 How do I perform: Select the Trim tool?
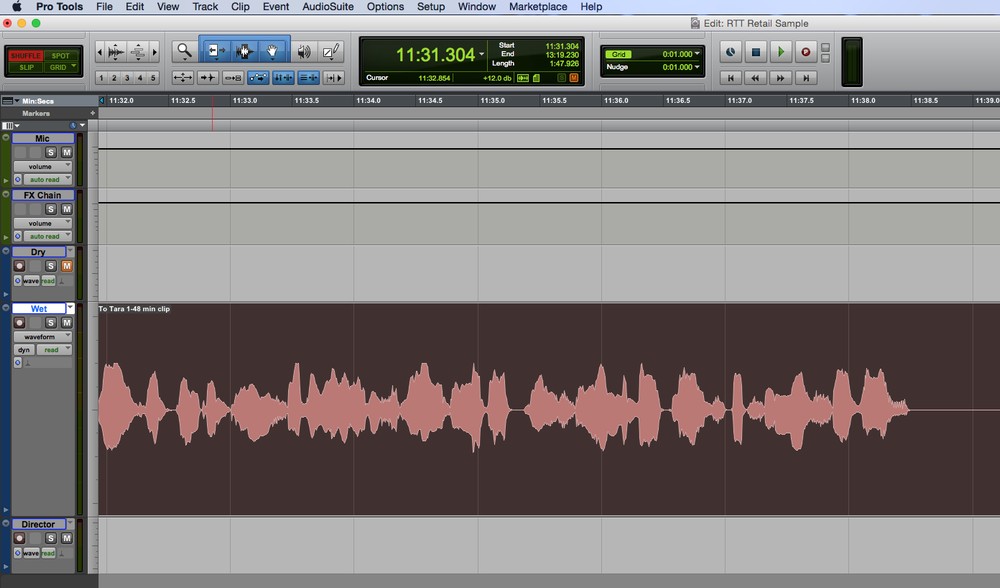tap(215, 51)
